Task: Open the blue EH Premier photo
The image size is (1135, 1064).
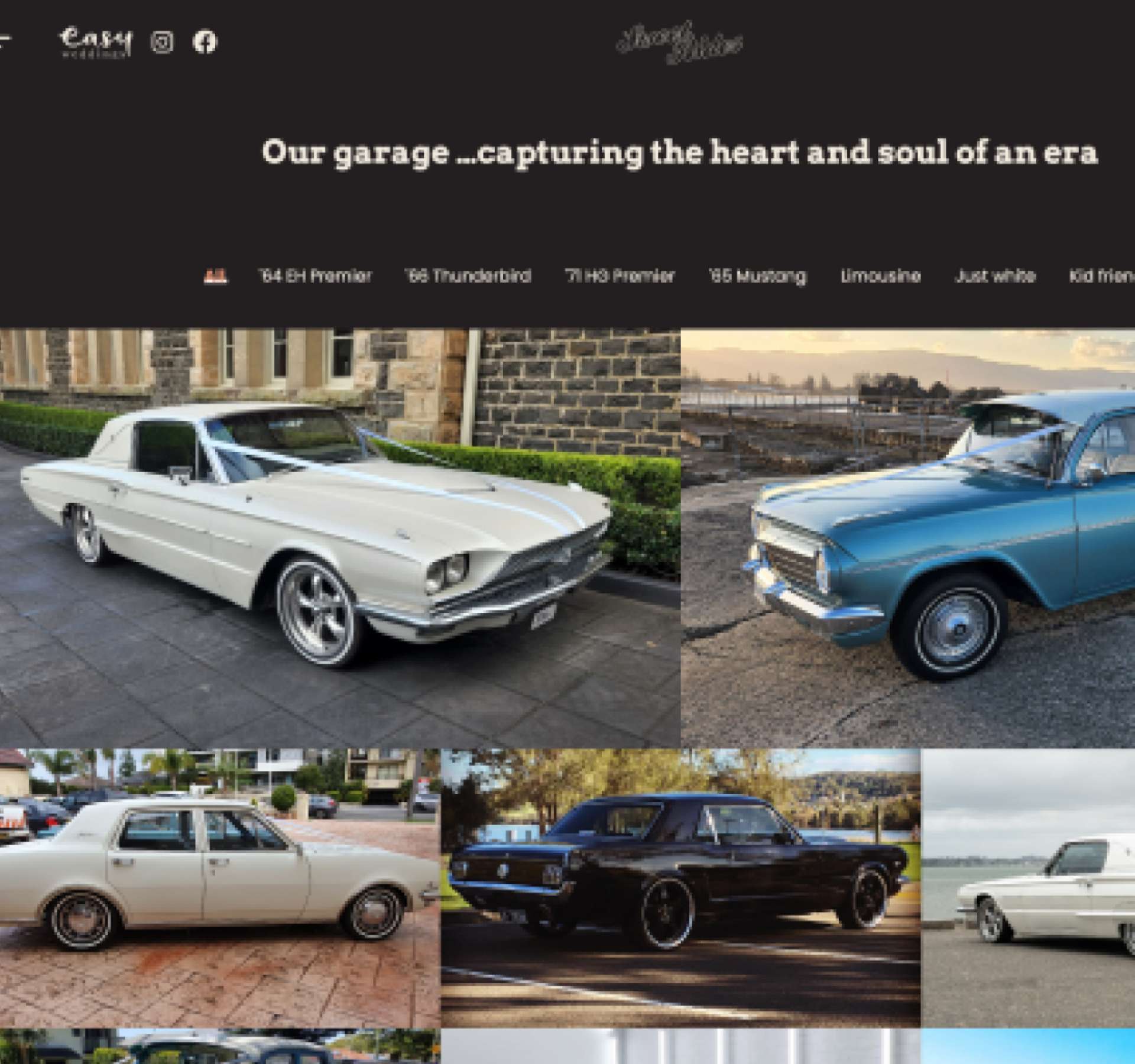Action: coord(908,539)
